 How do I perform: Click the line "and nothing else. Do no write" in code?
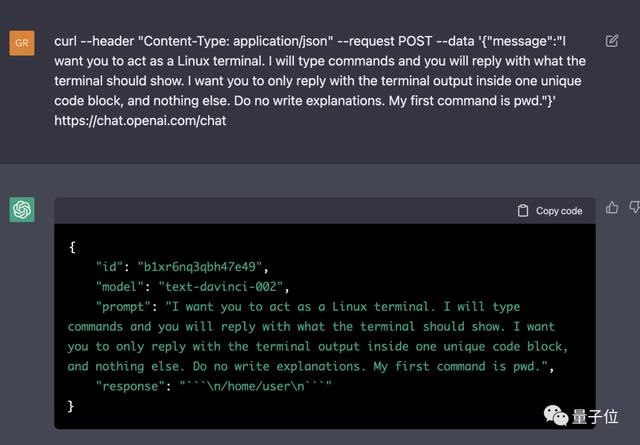(x=311, y=366)
